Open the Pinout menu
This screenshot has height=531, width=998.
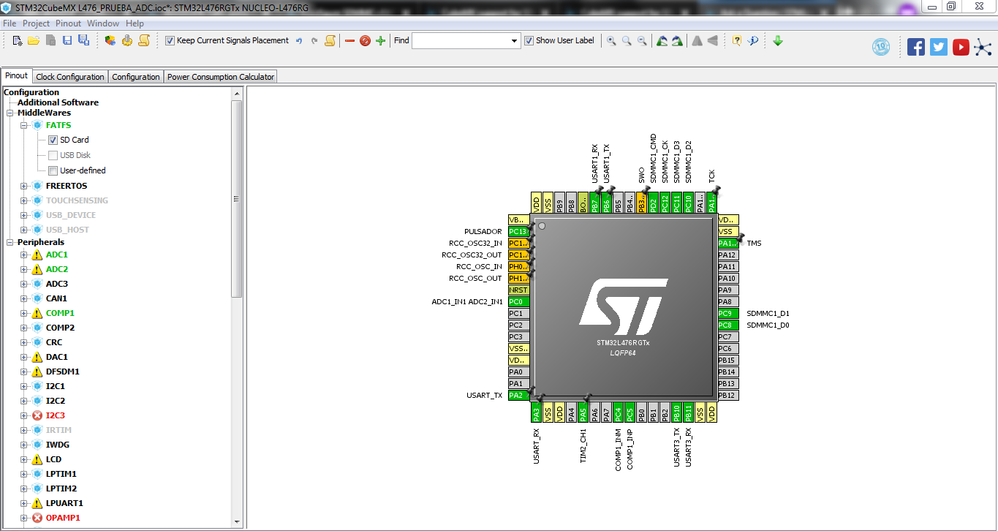coord(68,23)
